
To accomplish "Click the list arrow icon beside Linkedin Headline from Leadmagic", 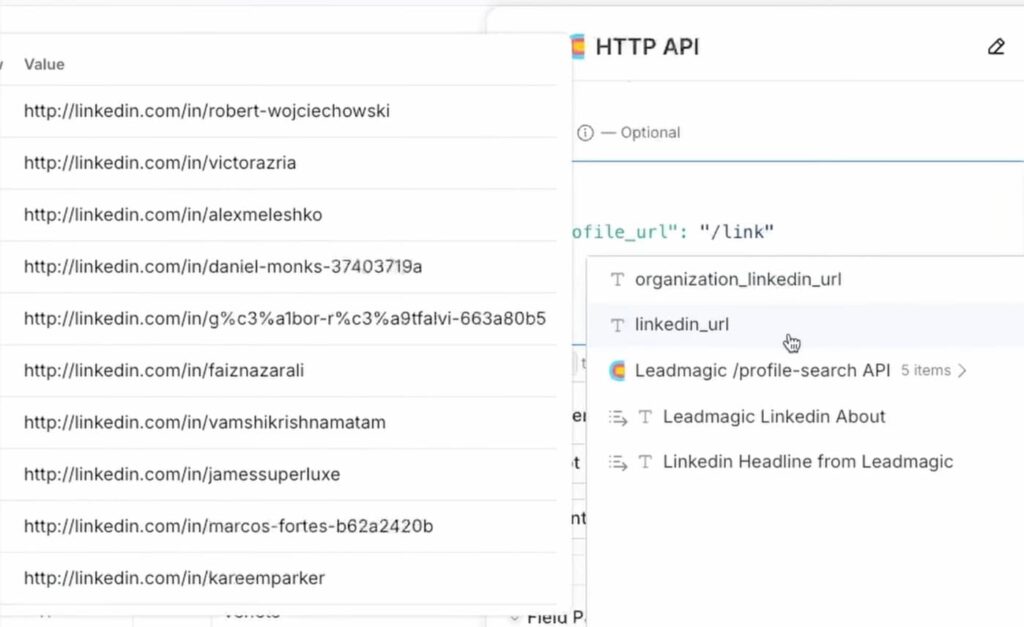I will 618,462.
